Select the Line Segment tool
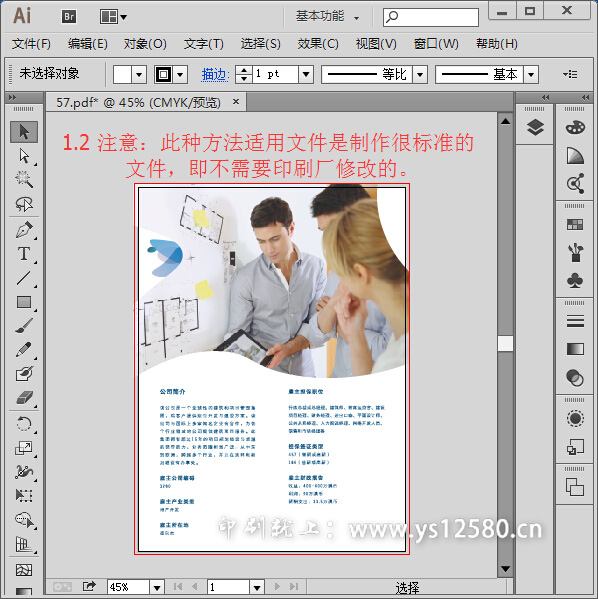 point(24,278)
